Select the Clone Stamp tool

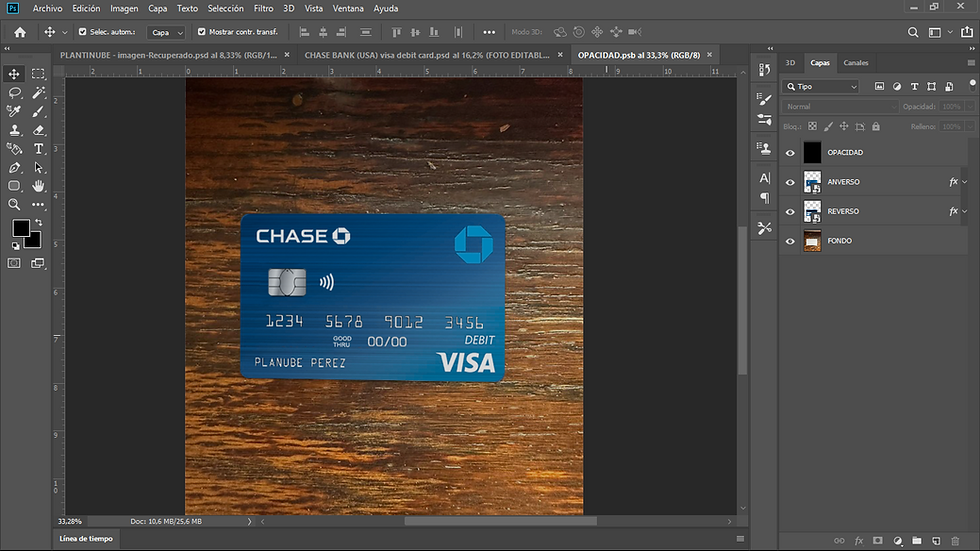click(x=14, y=130)
